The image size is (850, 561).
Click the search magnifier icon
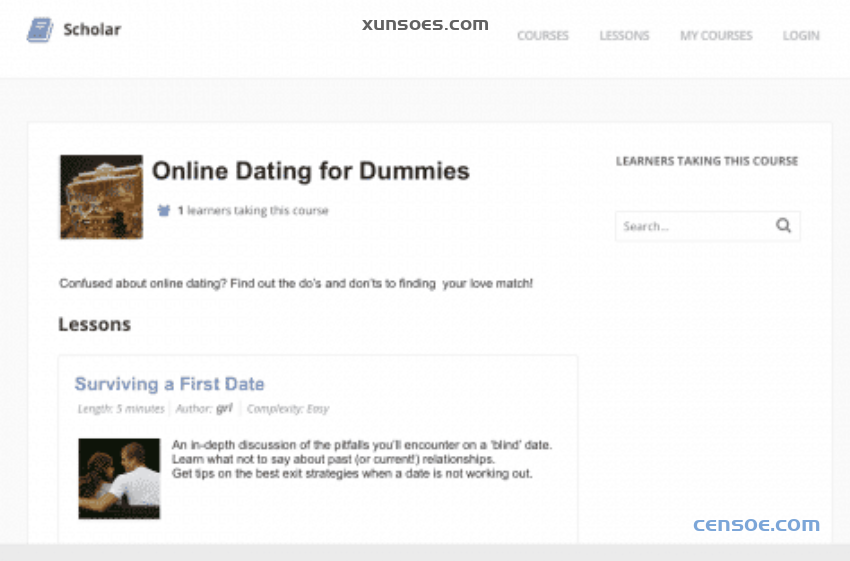click(783, 226)
